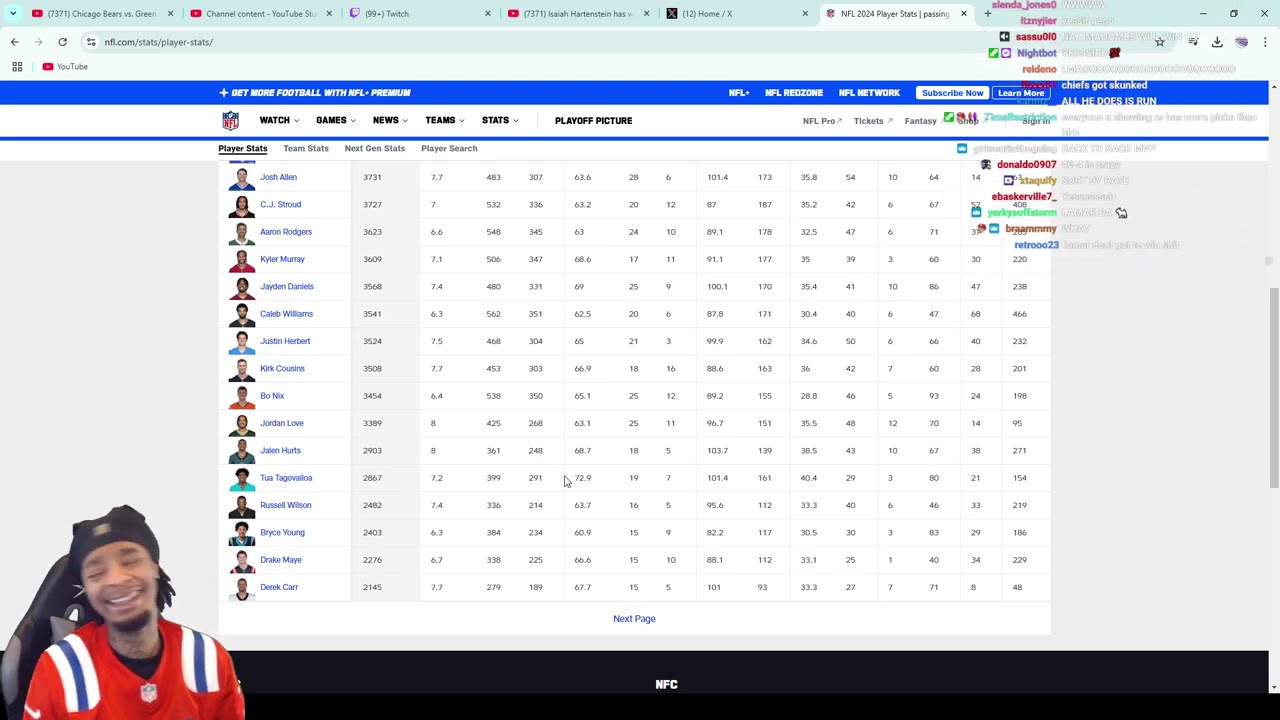
Task: Open Justin Herbert's player page
Action: (x=285, y=341)
